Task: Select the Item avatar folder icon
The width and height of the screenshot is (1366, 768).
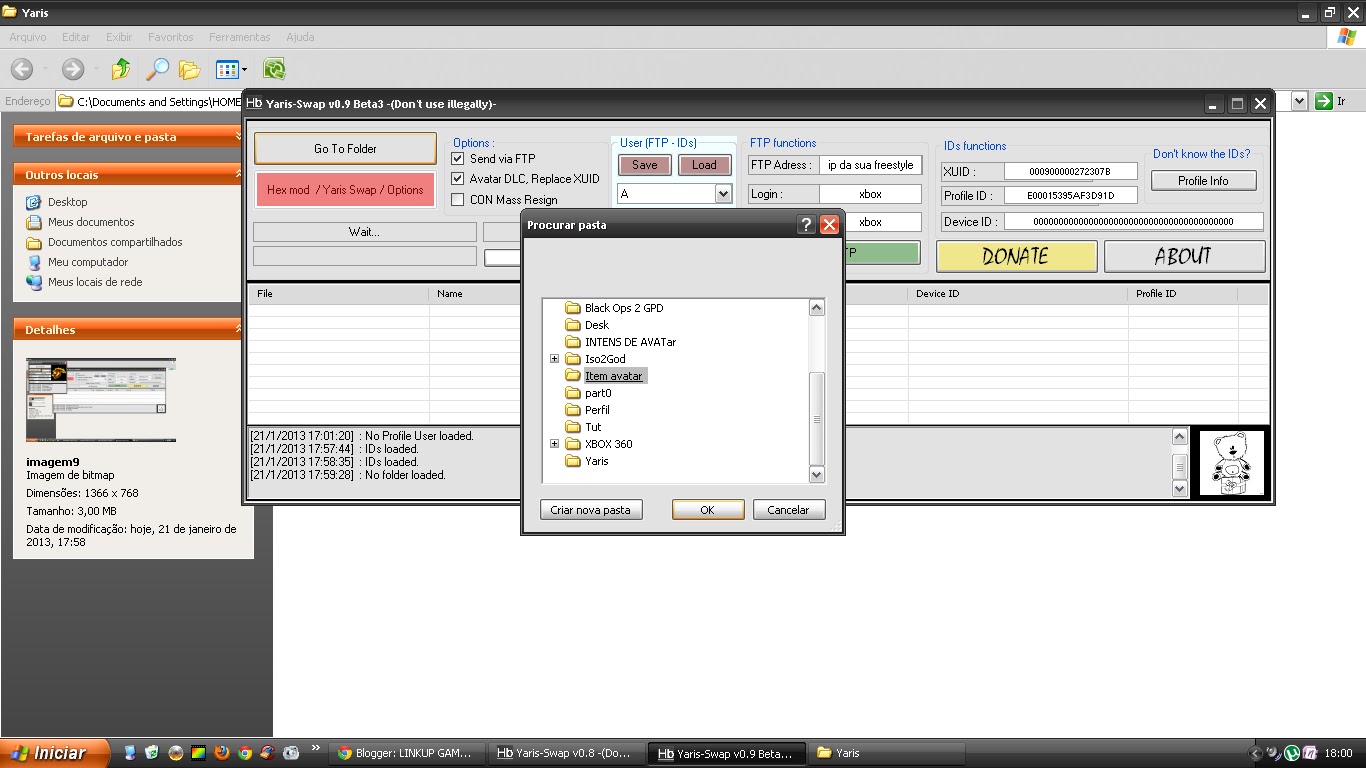Action: pos(573,376)
